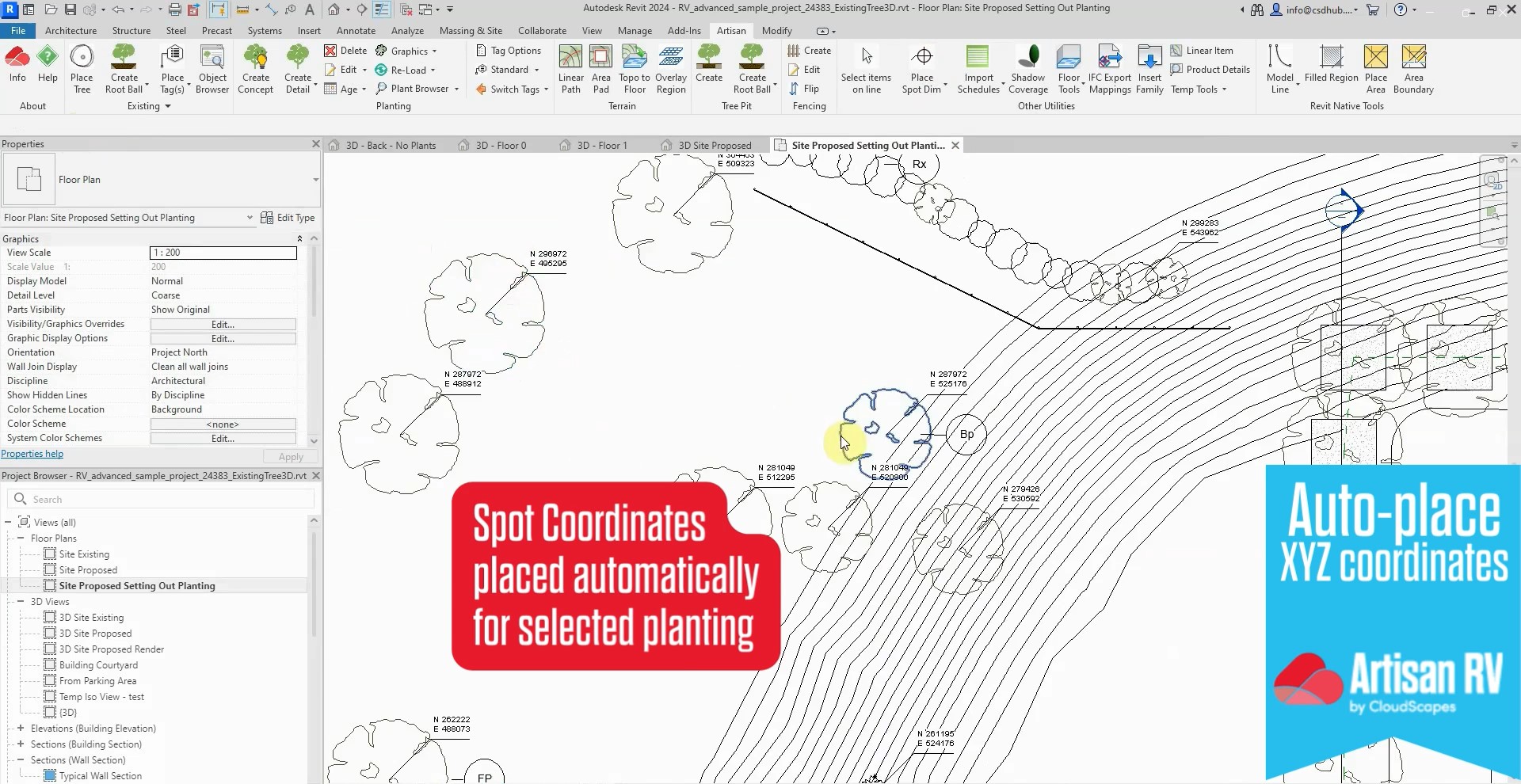Click the Place Tree tool
1521x784 pixels.
[x=82, y=70]
